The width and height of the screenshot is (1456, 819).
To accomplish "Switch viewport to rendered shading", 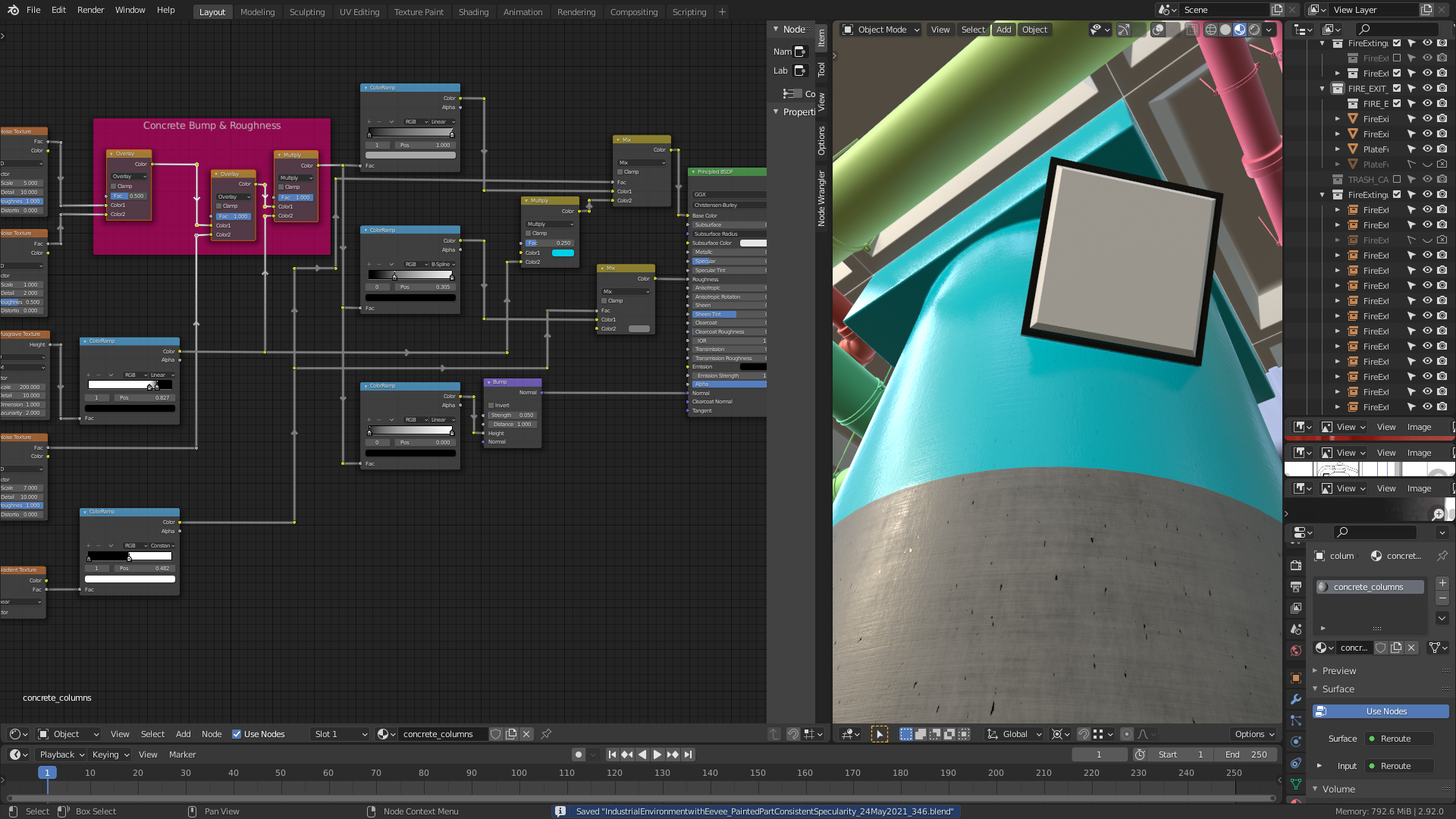I will tap(1254, 30).
